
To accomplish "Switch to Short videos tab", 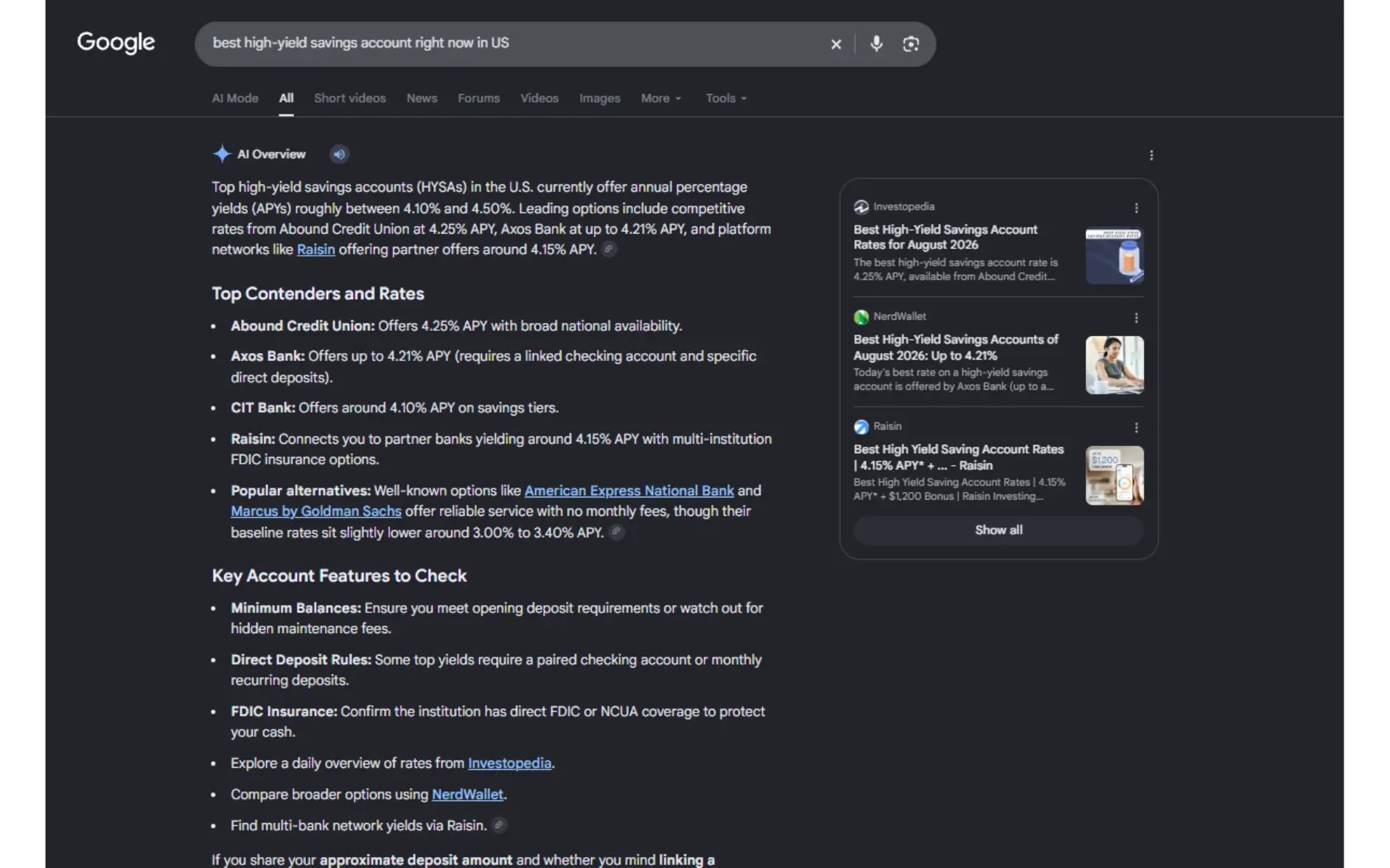I will point(350,98).
